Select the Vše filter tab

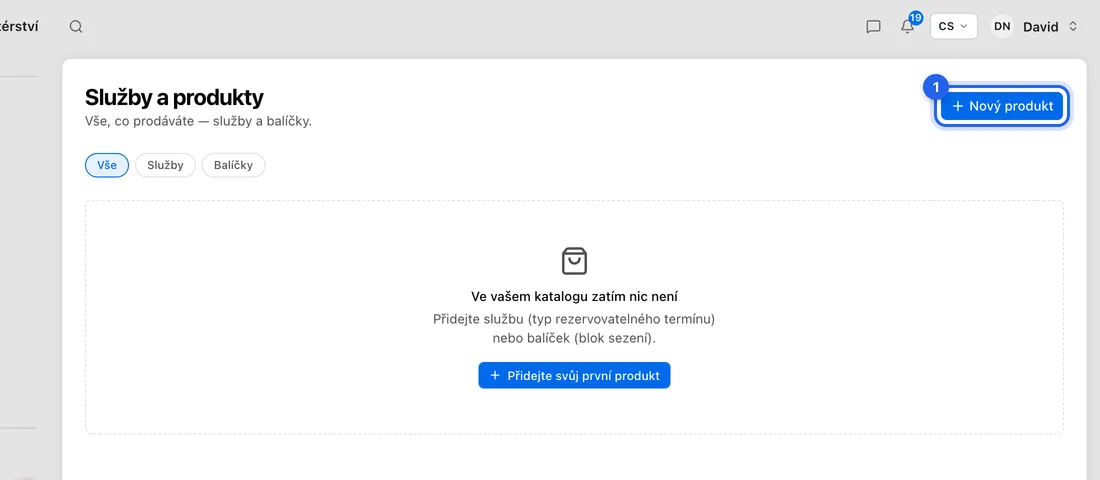(107, 166)
